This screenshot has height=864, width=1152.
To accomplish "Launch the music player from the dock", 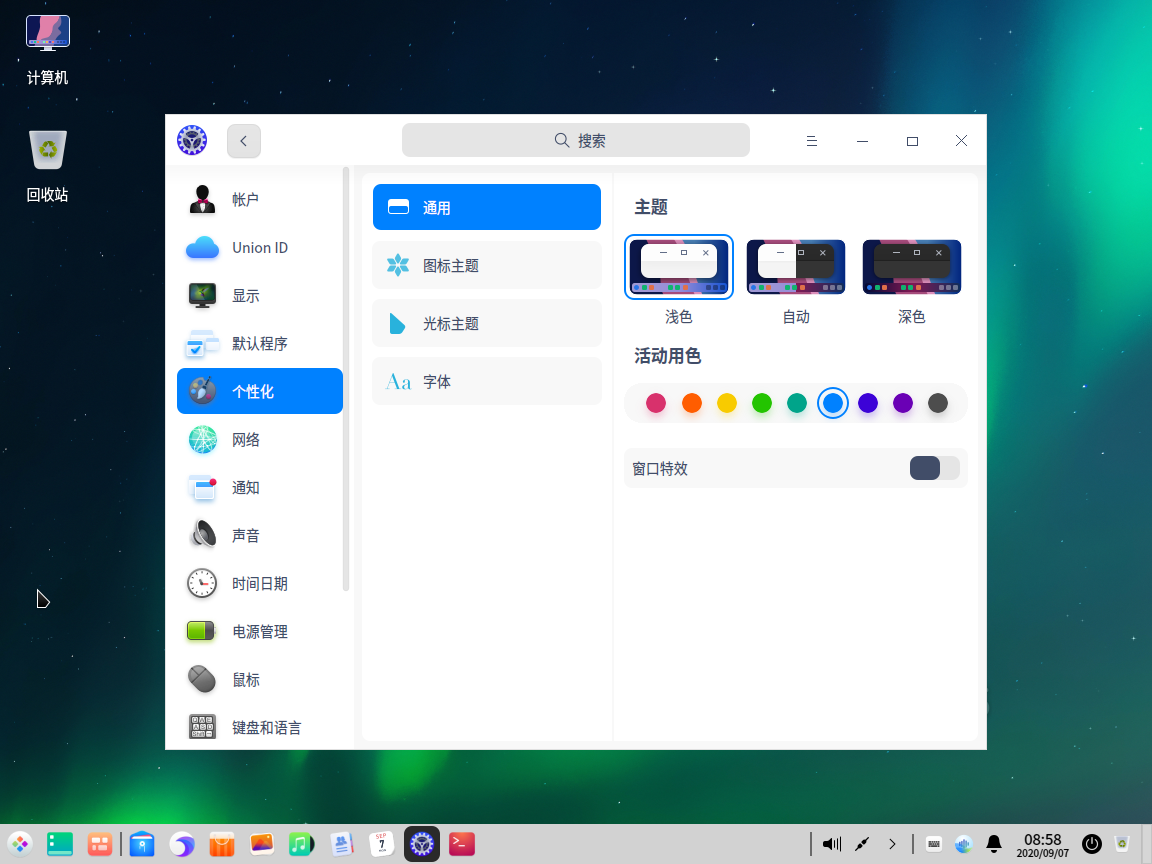I will pyautogui.click(x=301, y=844).
